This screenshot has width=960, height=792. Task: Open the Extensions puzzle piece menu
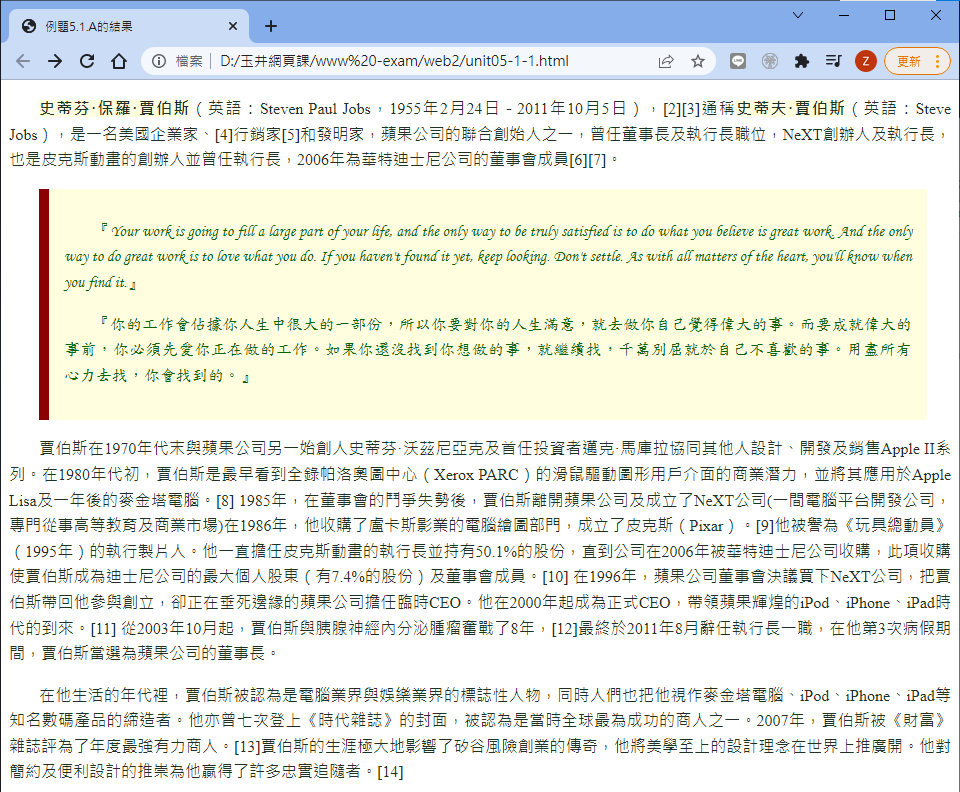coord(801,61)
